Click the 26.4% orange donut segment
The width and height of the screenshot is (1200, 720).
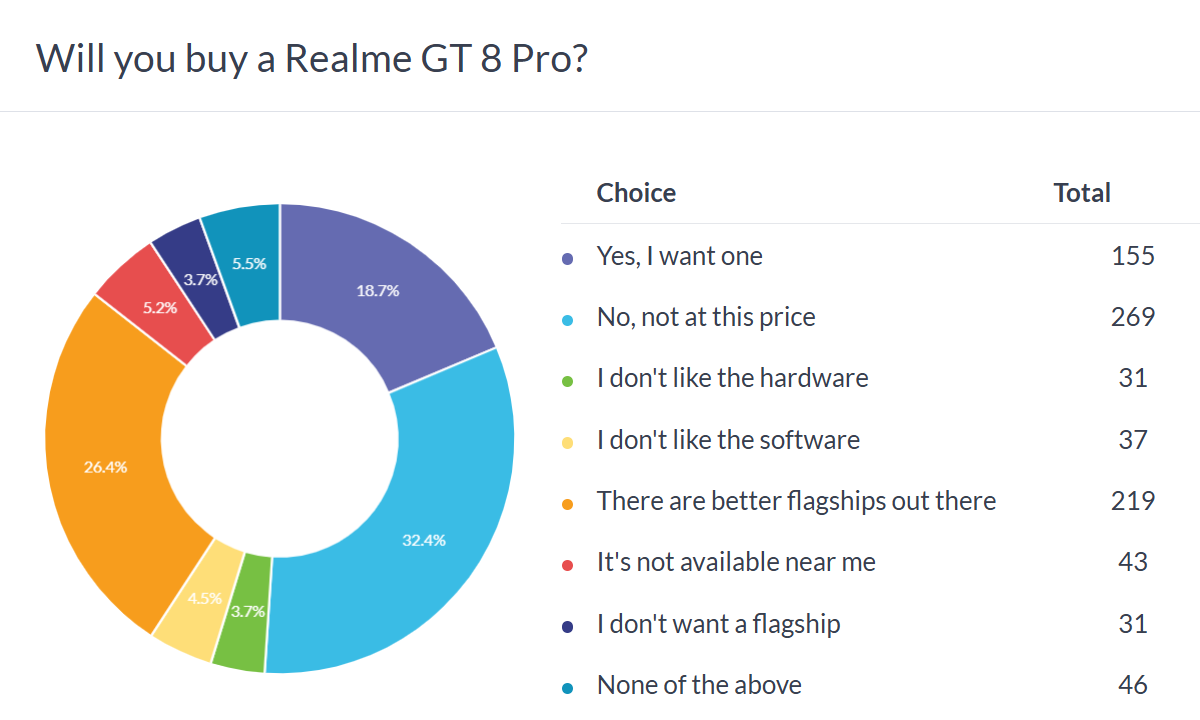[x=105, y=466]
